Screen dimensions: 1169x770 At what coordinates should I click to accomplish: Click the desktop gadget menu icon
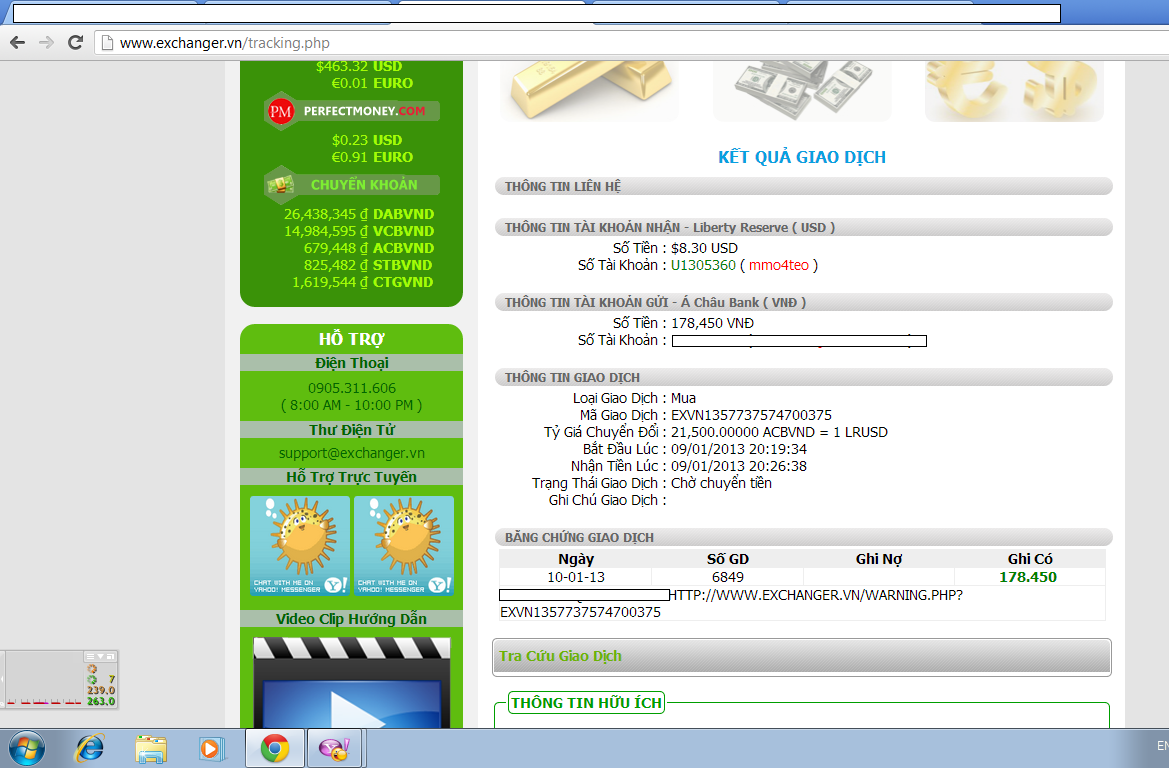pyautogui.click(x=90, y=657)
